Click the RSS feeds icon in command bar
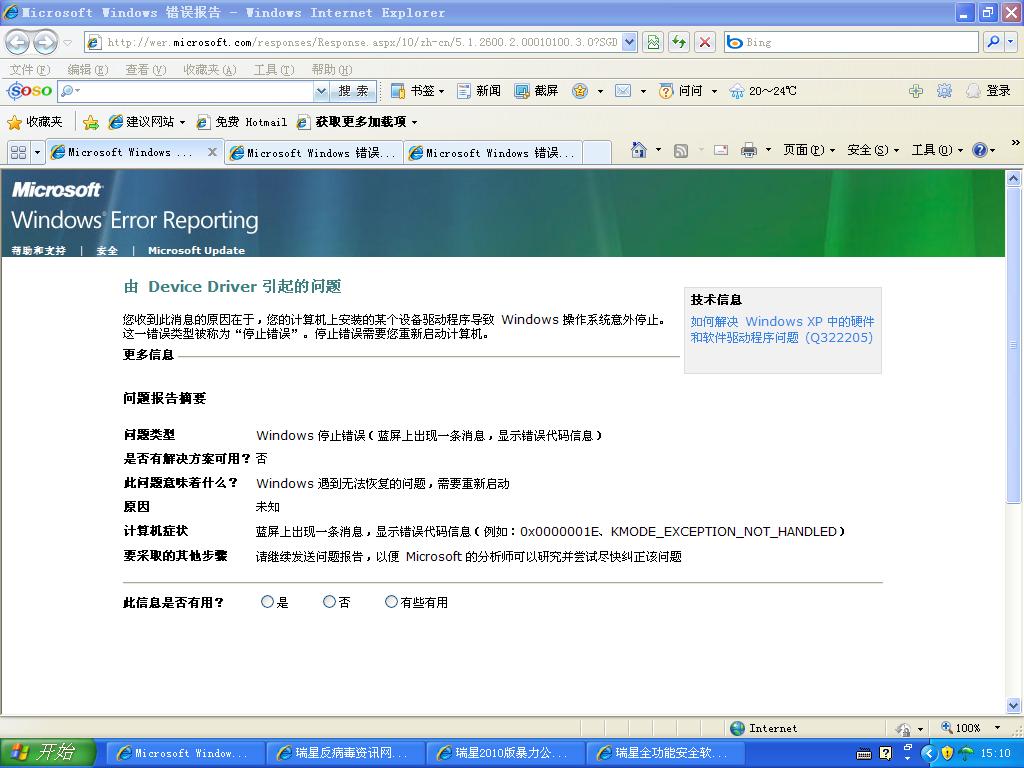The height and width of the screenshot is (768, 1024). (680, 151)
